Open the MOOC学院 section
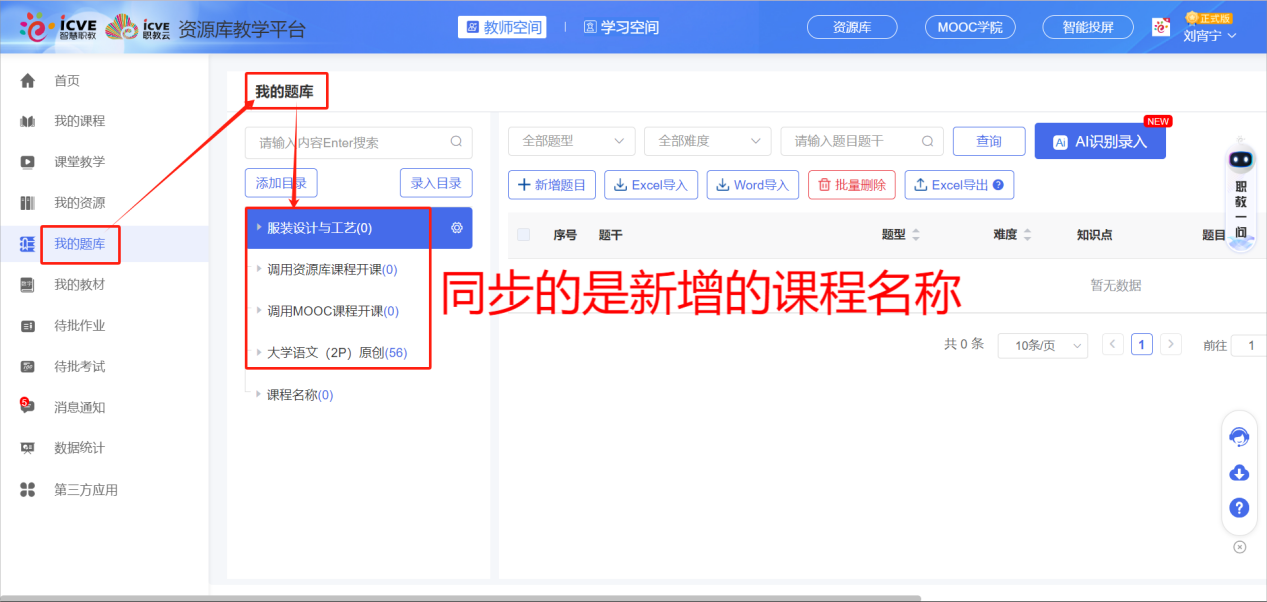The height and width of the screenshot is (602, 1267). click(969, 27)
